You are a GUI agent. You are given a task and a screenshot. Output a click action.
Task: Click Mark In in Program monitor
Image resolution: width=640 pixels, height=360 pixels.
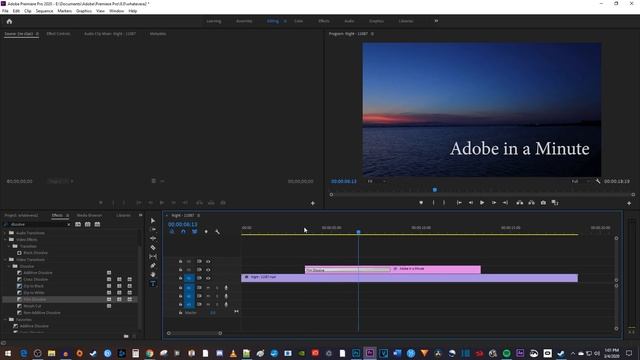(433, 203)
